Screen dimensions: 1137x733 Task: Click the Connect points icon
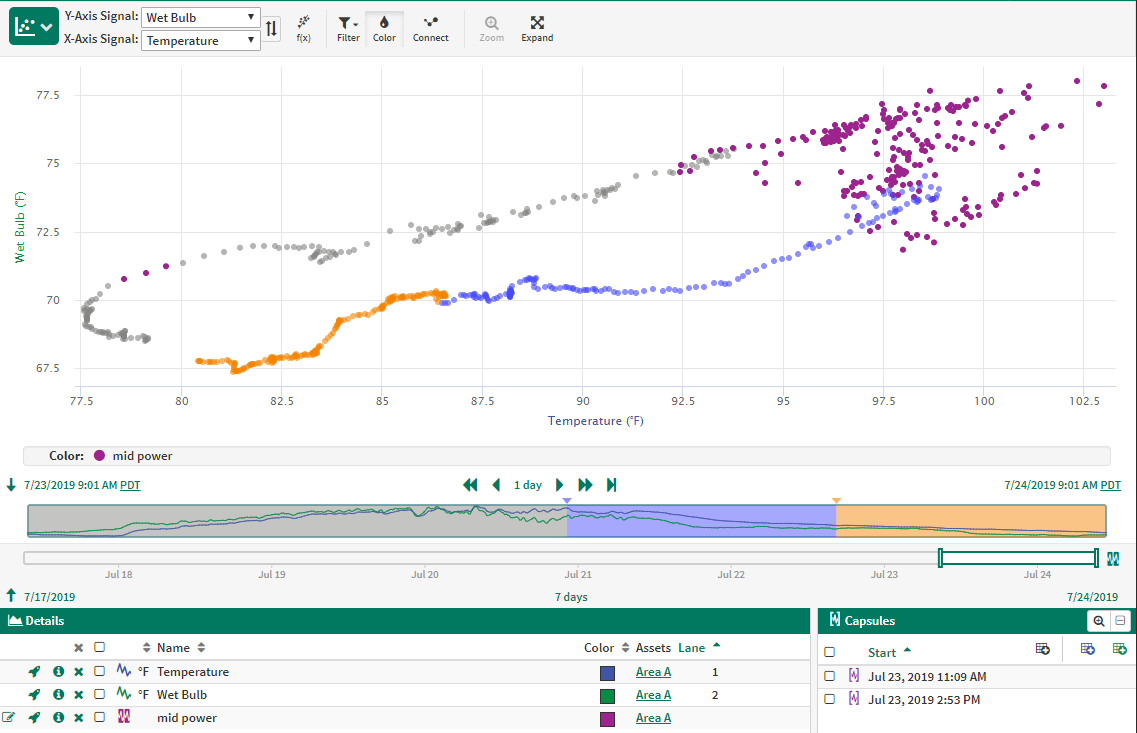(x=430, y=28)
